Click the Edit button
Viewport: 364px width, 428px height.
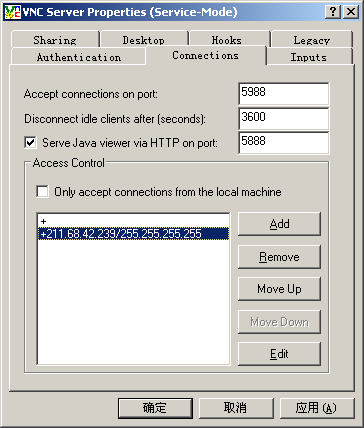(x=279, y=354)
